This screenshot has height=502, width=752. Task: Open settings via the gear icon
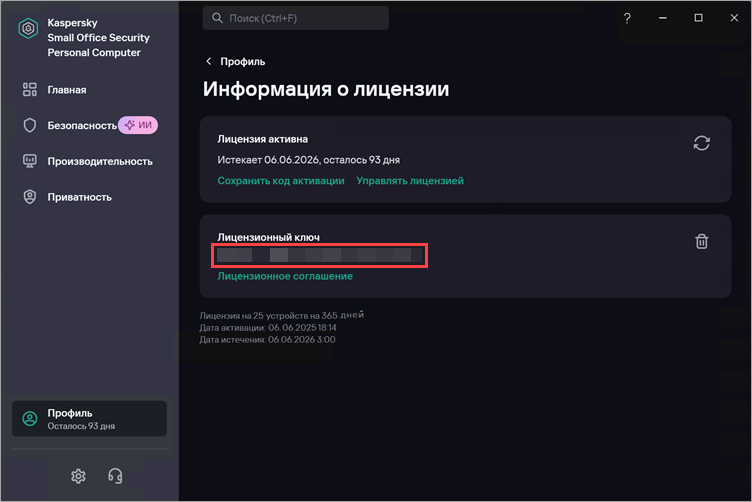tap(78, 476)
